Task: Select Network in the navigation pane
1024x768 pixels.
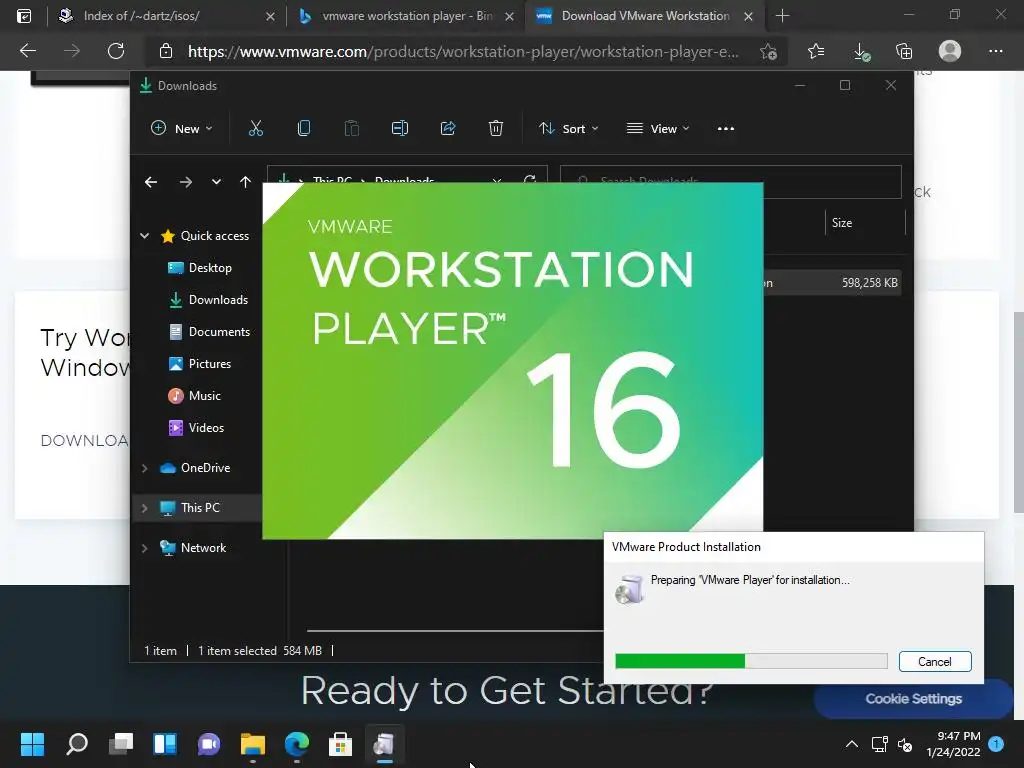Action: click(193, 549)
